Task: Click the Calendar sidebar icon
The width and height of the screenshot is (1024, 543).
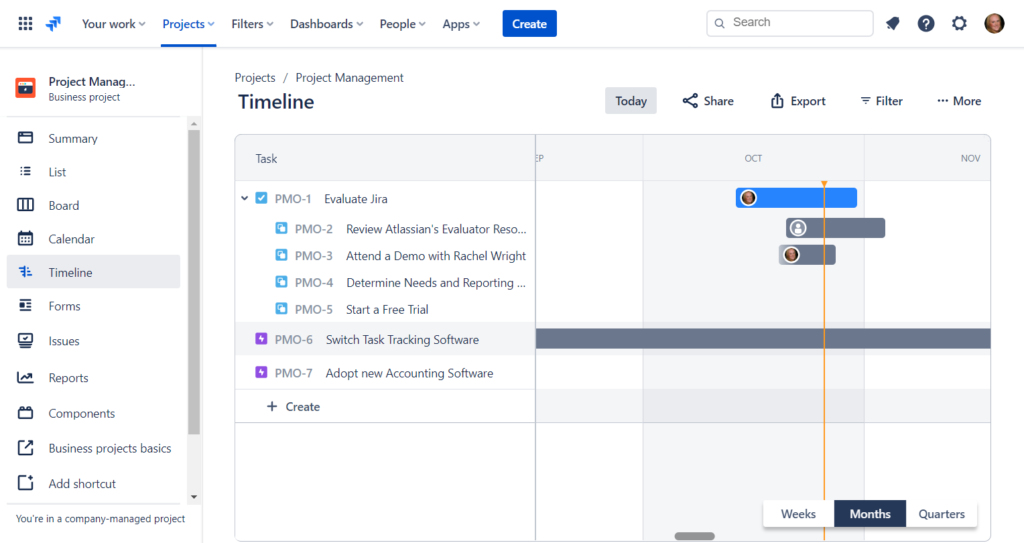Action: (x=25, y=239)
